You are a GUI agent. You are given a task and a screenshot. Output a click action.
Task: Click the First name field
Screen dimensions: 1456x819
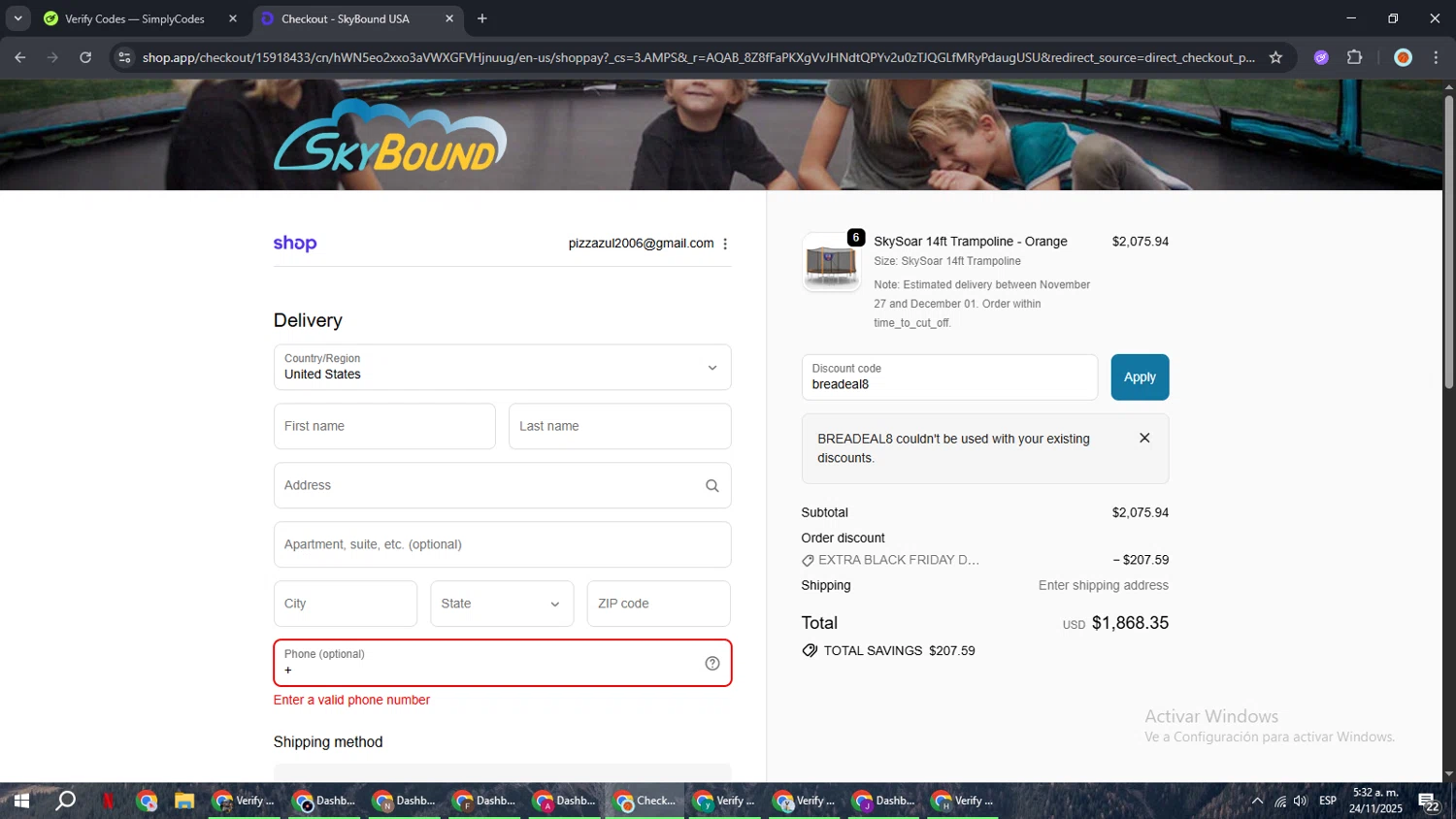click(x=384, y=427)
